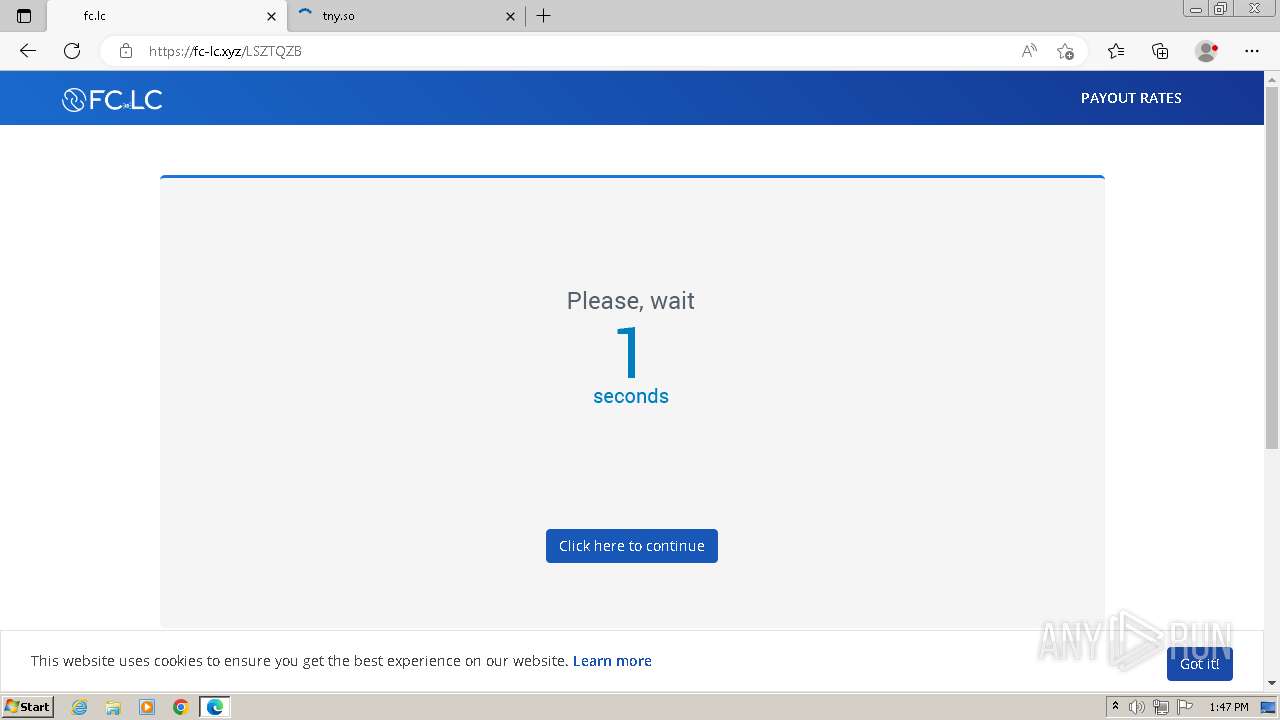Open PAYOUT RATES page

[x=1131, y=98]
